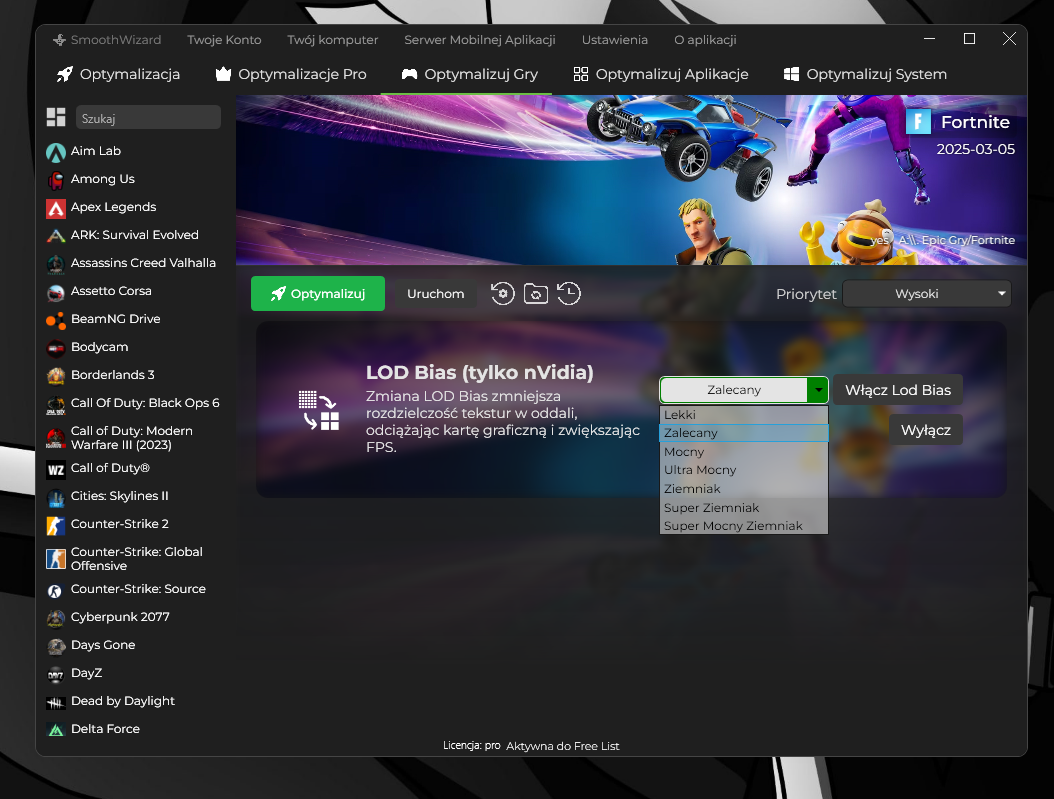Collapse the Zalecany LOD combo box arrow
This screenshot has height=799, width=1054.
click(x=818, y=390)
